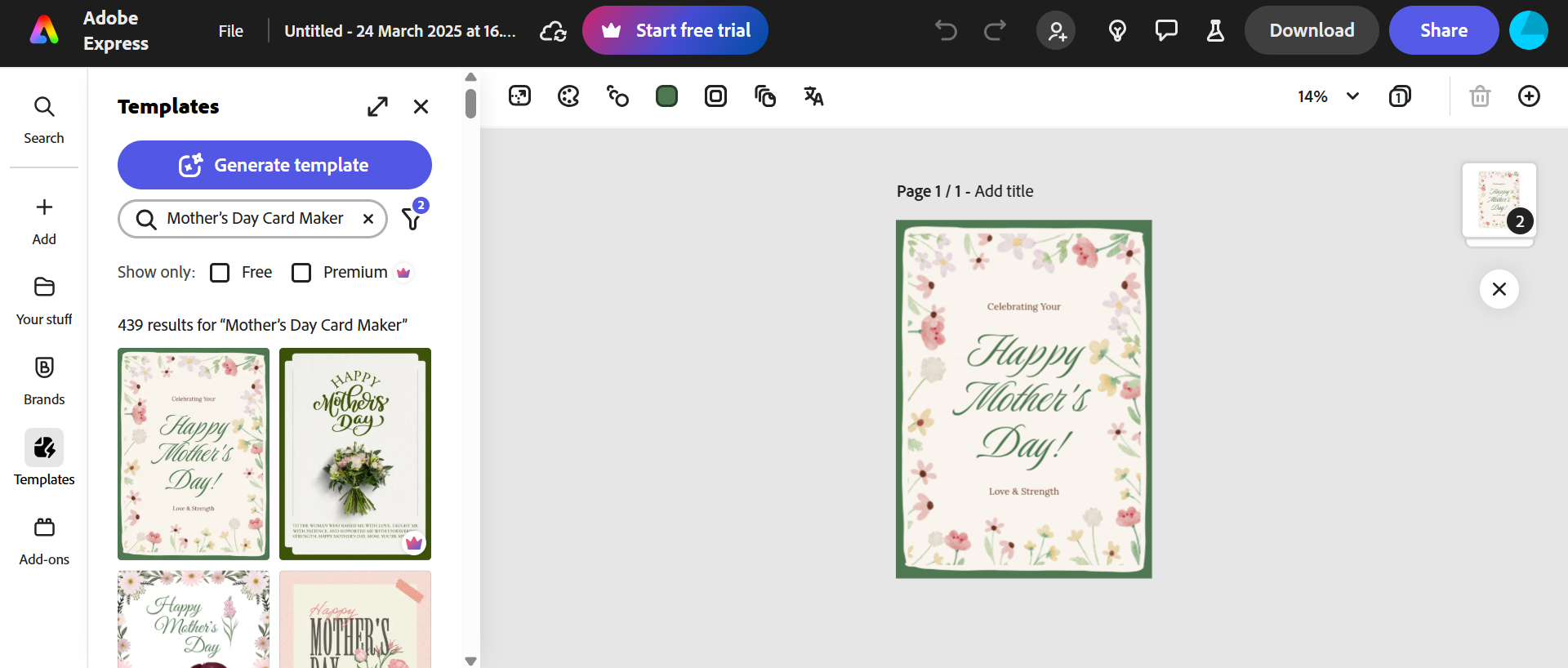Click the templates panel scrollbar thumb

[x=470, y=103]
